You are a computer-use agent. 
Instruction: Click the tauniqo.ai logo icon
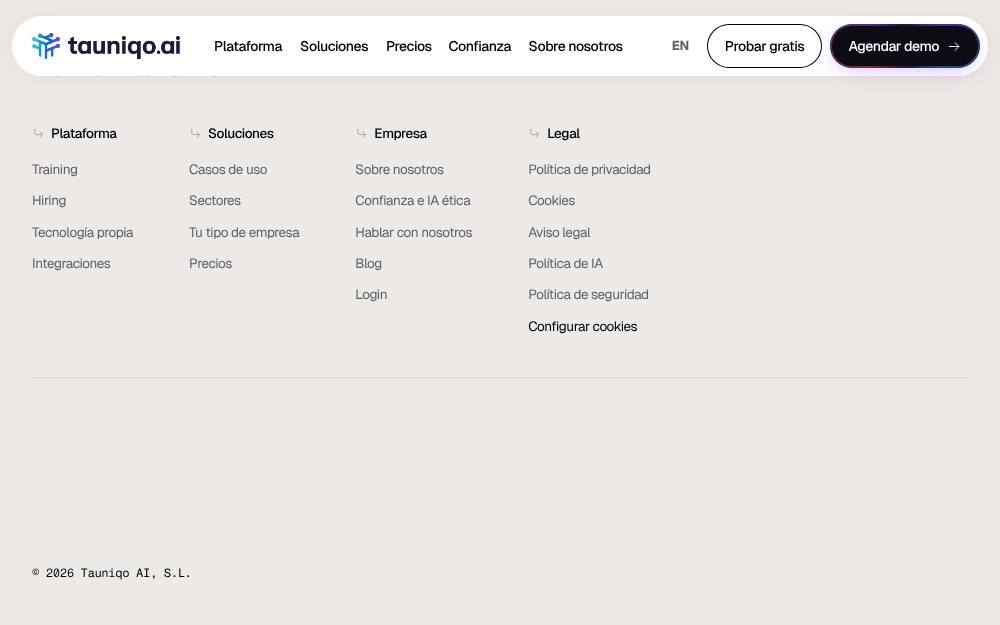[46, 46]
